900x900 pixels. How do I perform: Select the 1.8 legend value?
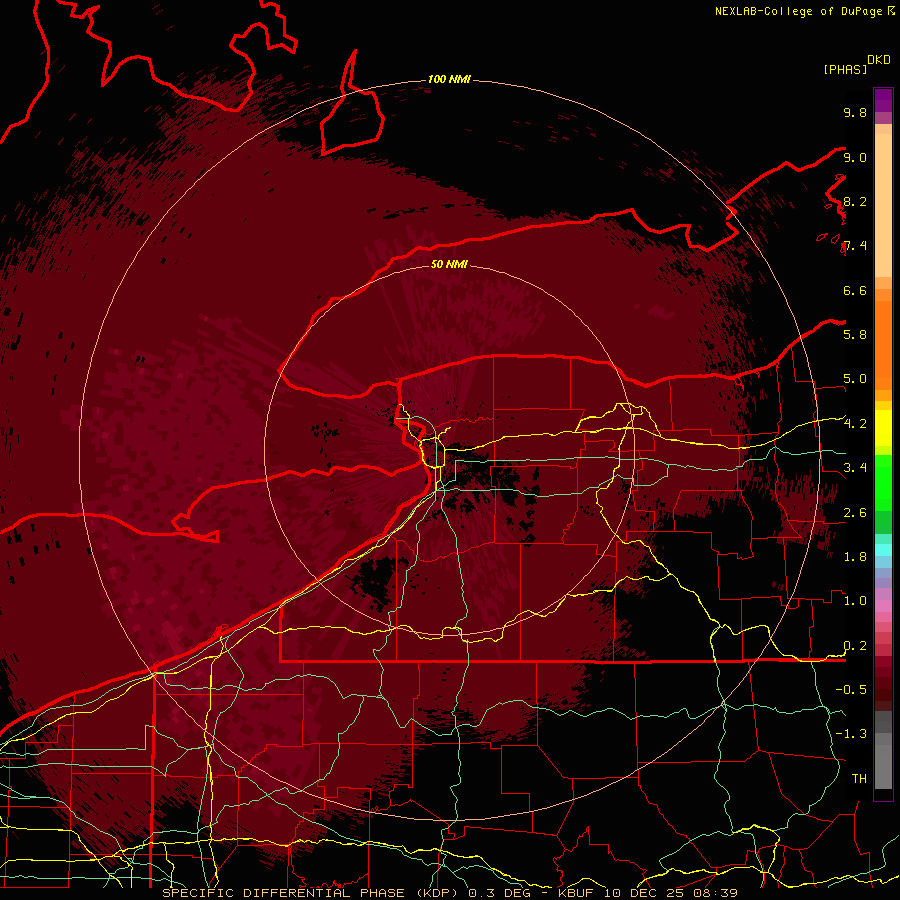pos(855,556)
